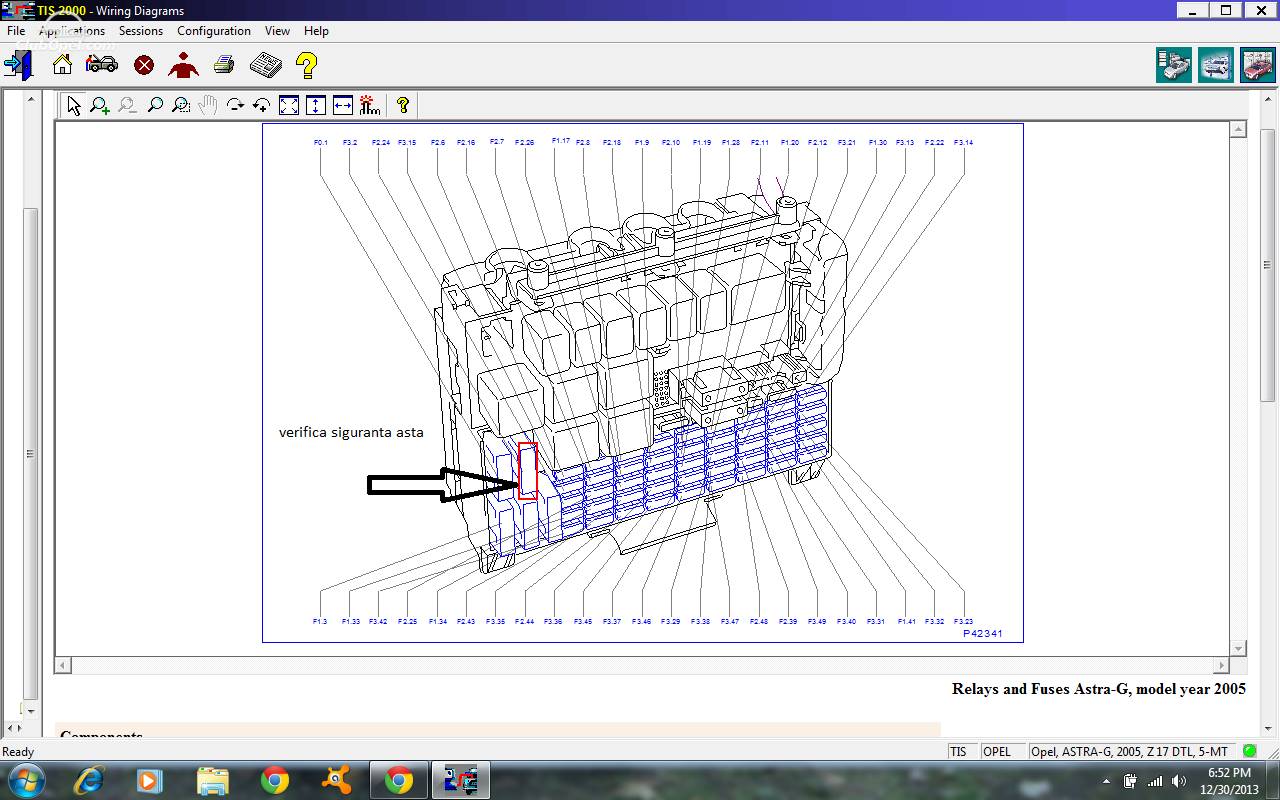Open the Sessions menu
Screen dimensions: 1280x800
click(x=141, y=31)
